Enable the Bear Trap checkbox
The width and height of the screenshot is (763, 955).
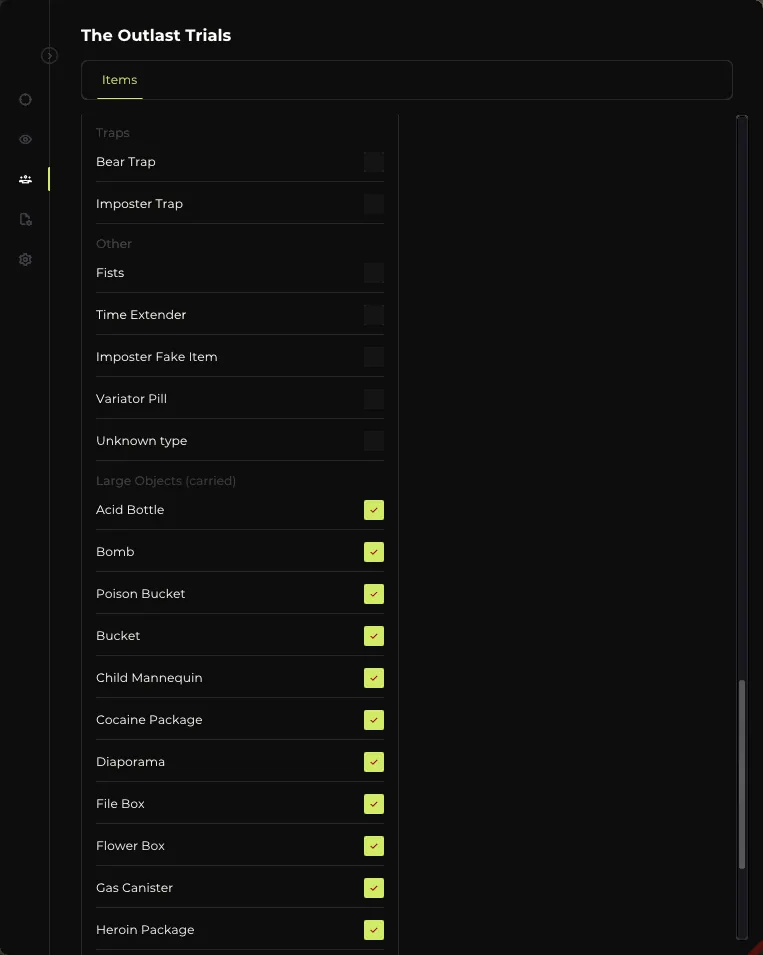click(x=374, y=162)
